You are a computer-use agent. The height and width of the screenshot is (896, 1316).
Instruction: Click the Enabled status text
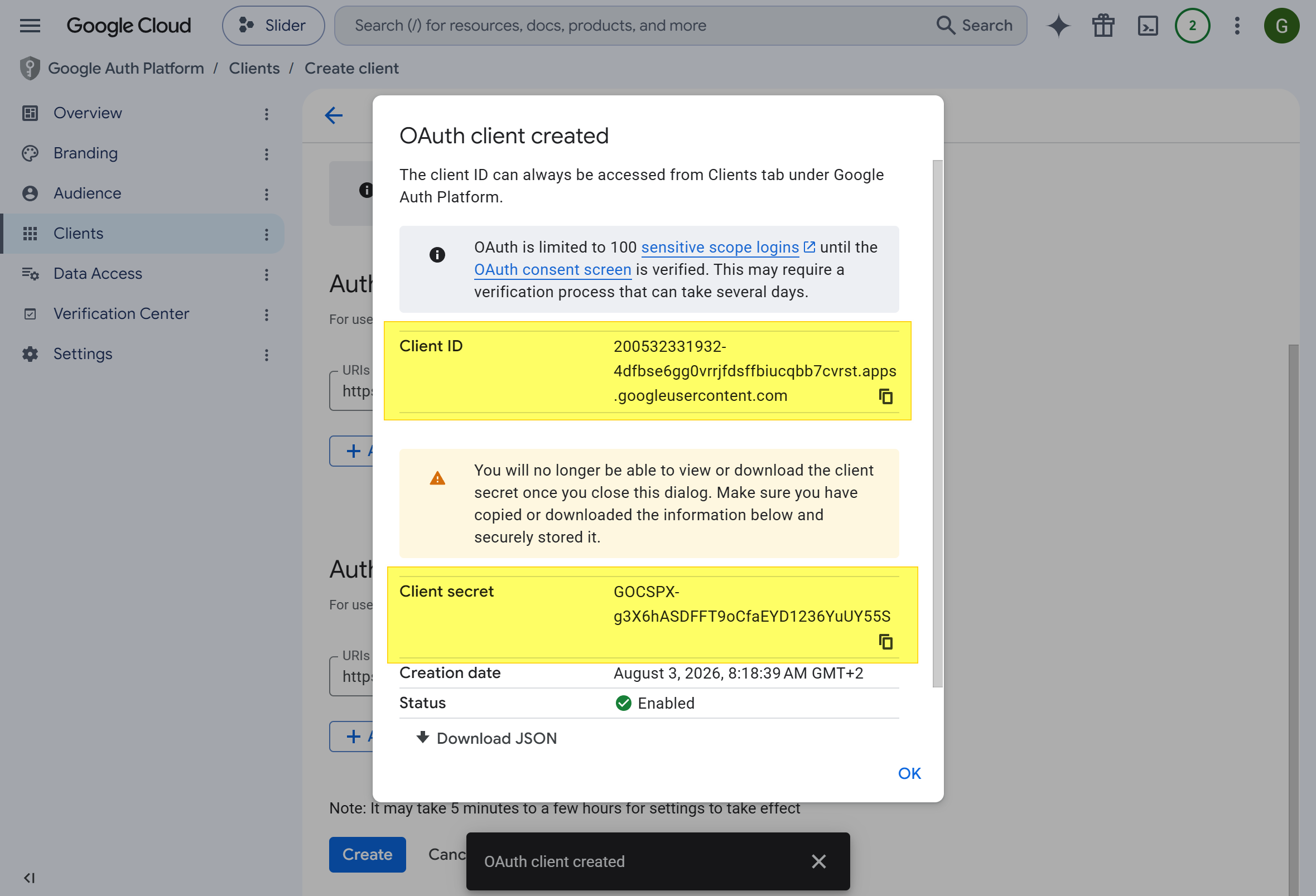tap(666, 704)
